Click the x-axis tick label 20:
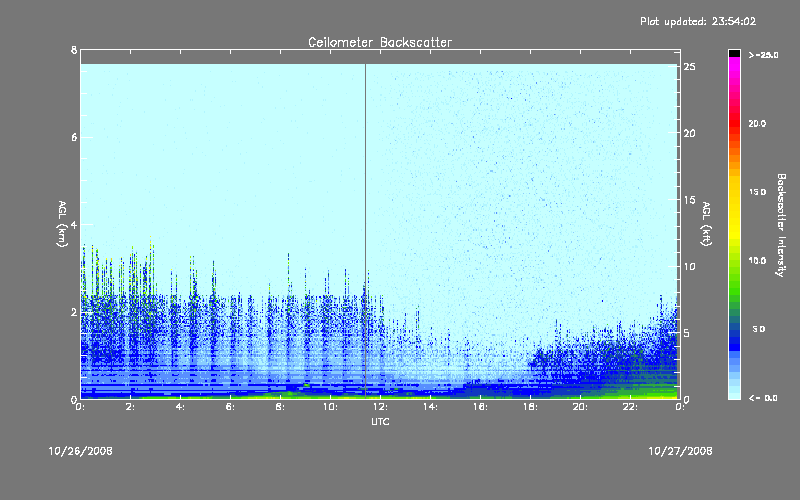This screenshot has width=800, height=500. [x=580, y=407]
